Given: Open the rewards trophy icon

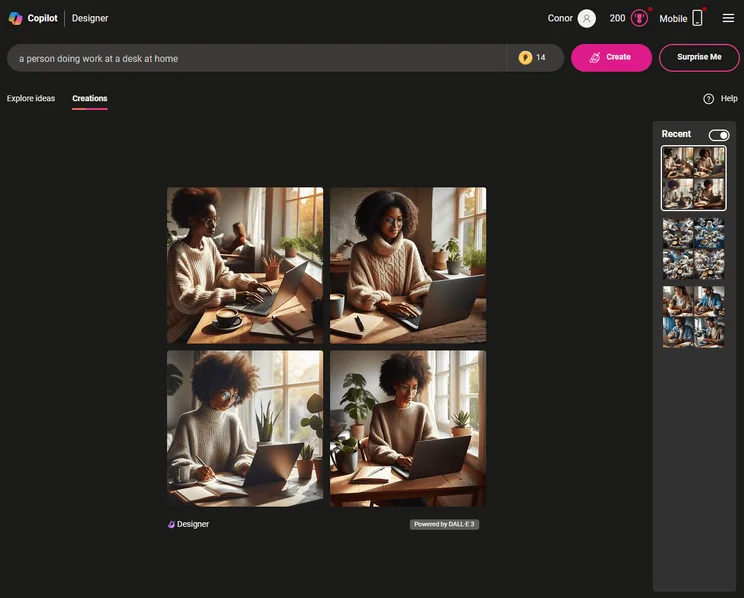Looking at the screenshot, I should pyautogui.click(x=639, y=19).
